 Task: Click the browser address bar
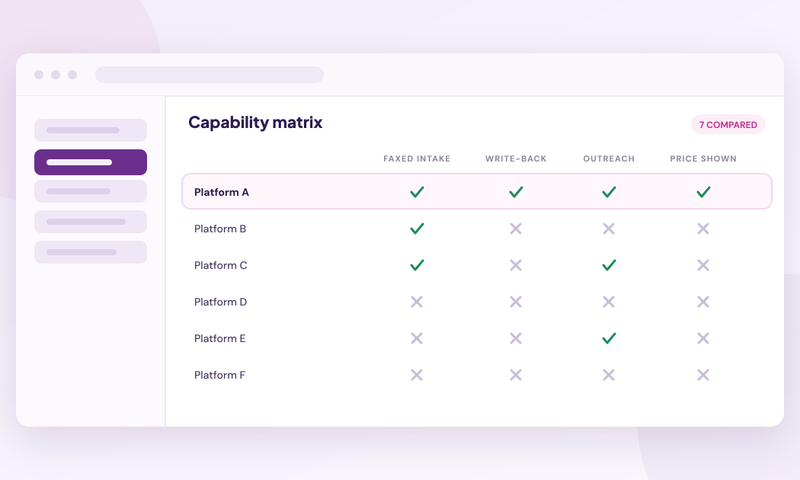(x=209, y=74)
